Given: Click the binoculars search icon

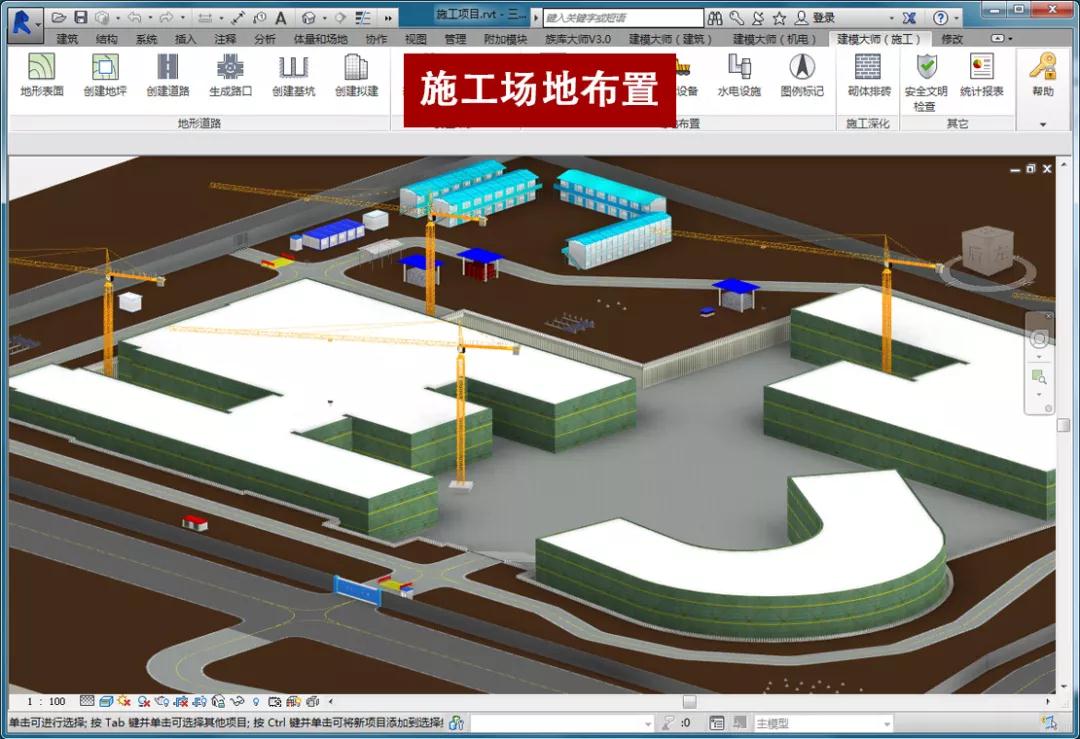Looking at the screenshot, I should (716, 18).
